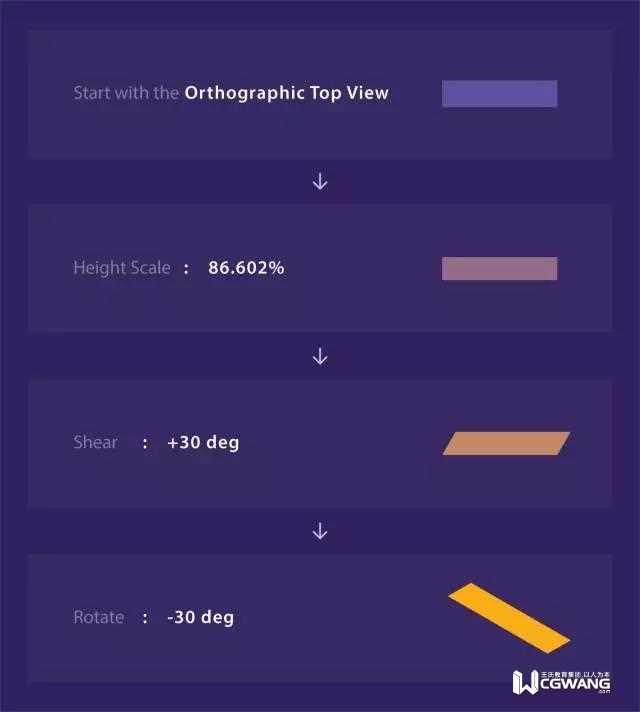This screenshot has height=712, width=640.
Task: Click the "Shear" label
Action: 95,442
